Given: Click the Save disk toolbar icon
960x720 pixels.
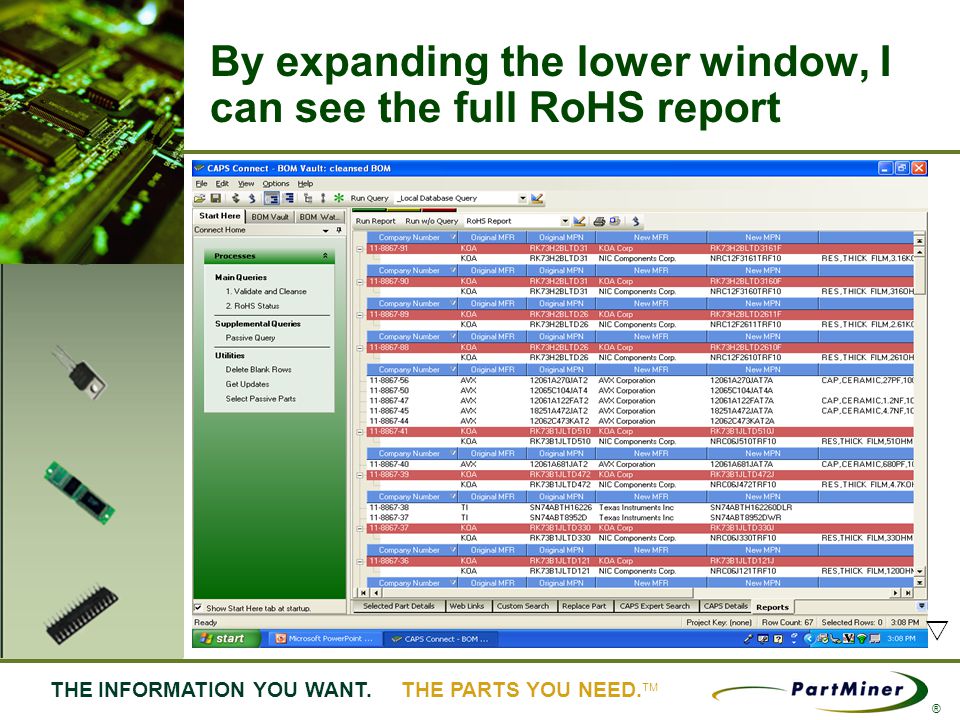Looking at the screenshot, I should [x=216, y=198].
